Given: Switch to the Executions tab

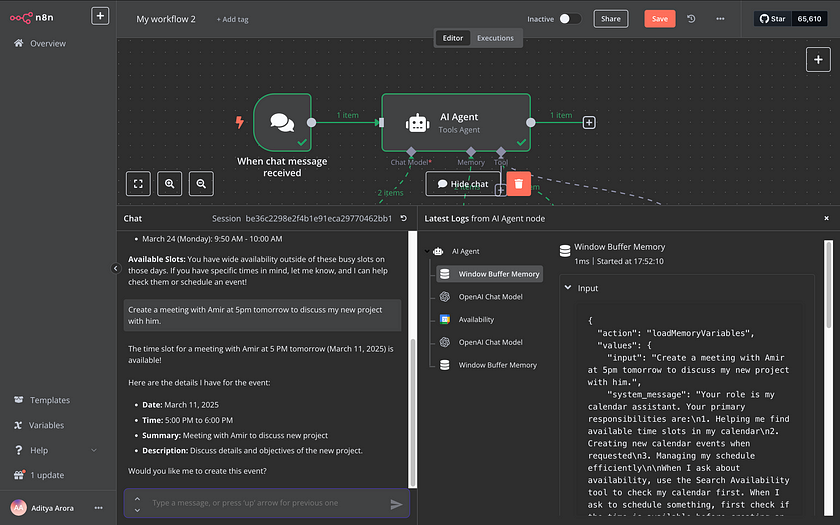Looking at the screenshot, I should [x=495, y=38].
